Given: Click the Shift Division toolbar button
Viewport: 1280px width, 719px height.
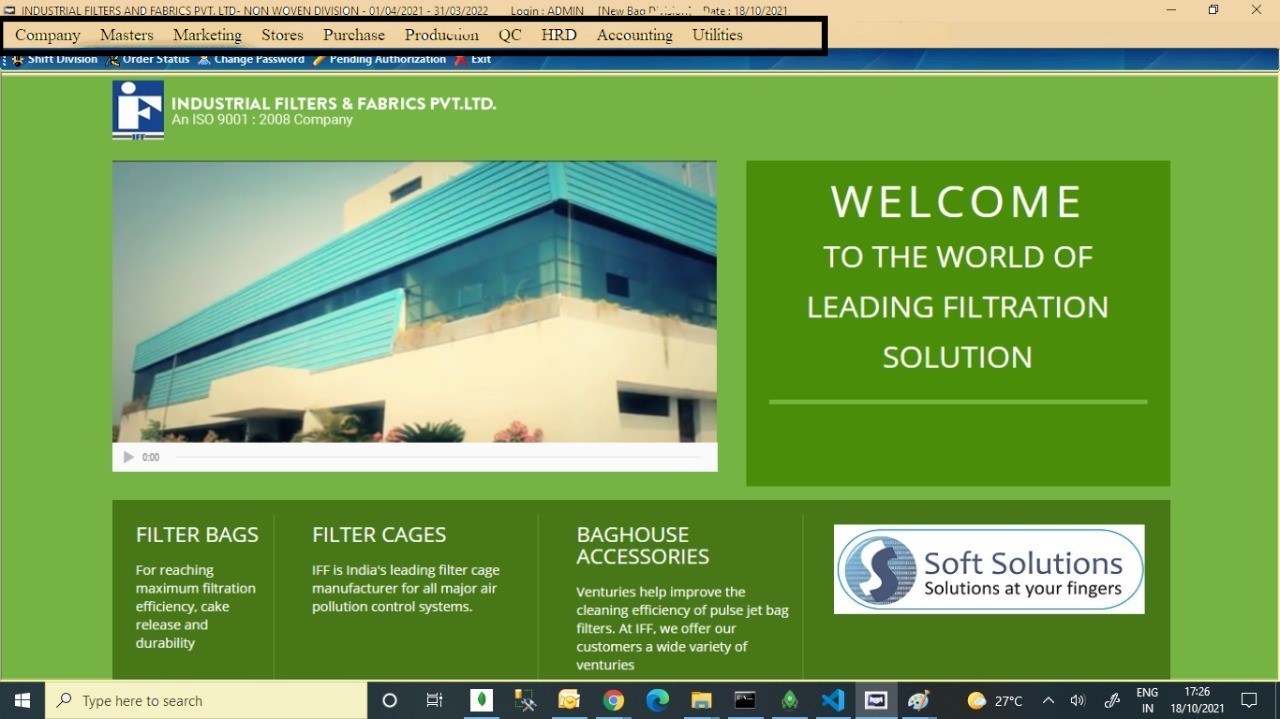Looking at the screenshot, I should pyautogui.click(x=55, y=60).
